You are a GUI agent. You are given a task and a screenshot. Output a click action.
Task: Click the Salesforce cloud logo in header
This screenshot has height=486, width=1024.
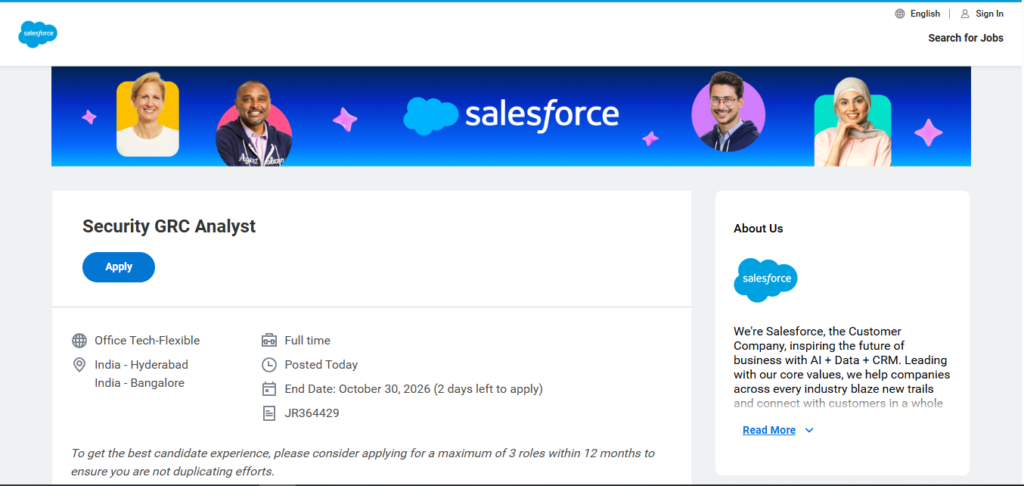pos(38,34)
